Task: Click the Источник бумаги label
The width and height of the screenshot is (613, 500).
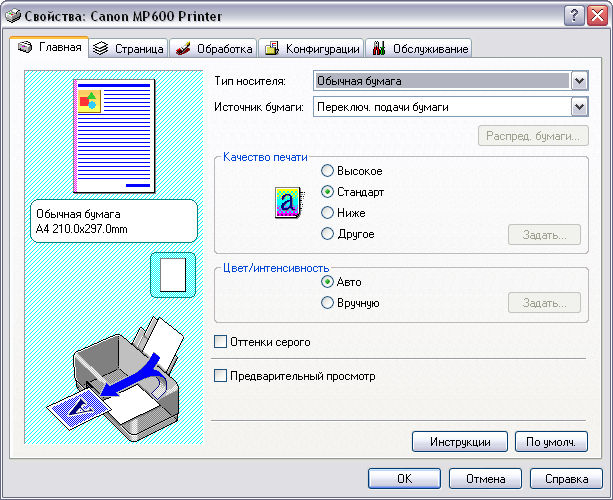Action: 259,107
